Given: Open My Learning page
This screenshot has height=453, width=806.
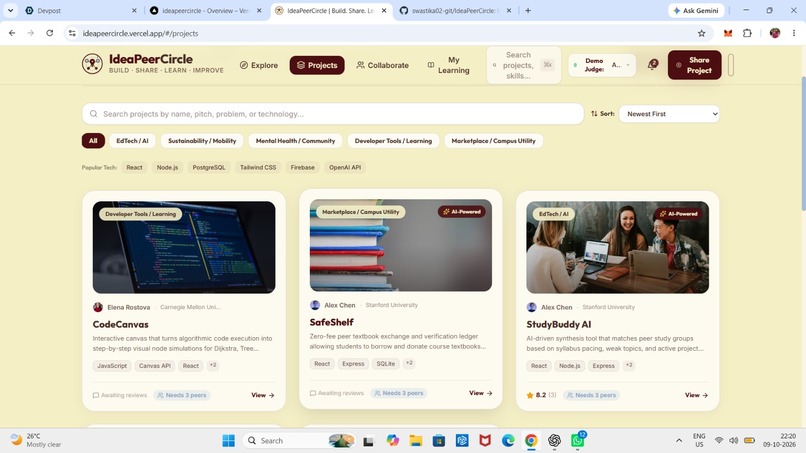Looking at the screenshot, I should point(448,65).
